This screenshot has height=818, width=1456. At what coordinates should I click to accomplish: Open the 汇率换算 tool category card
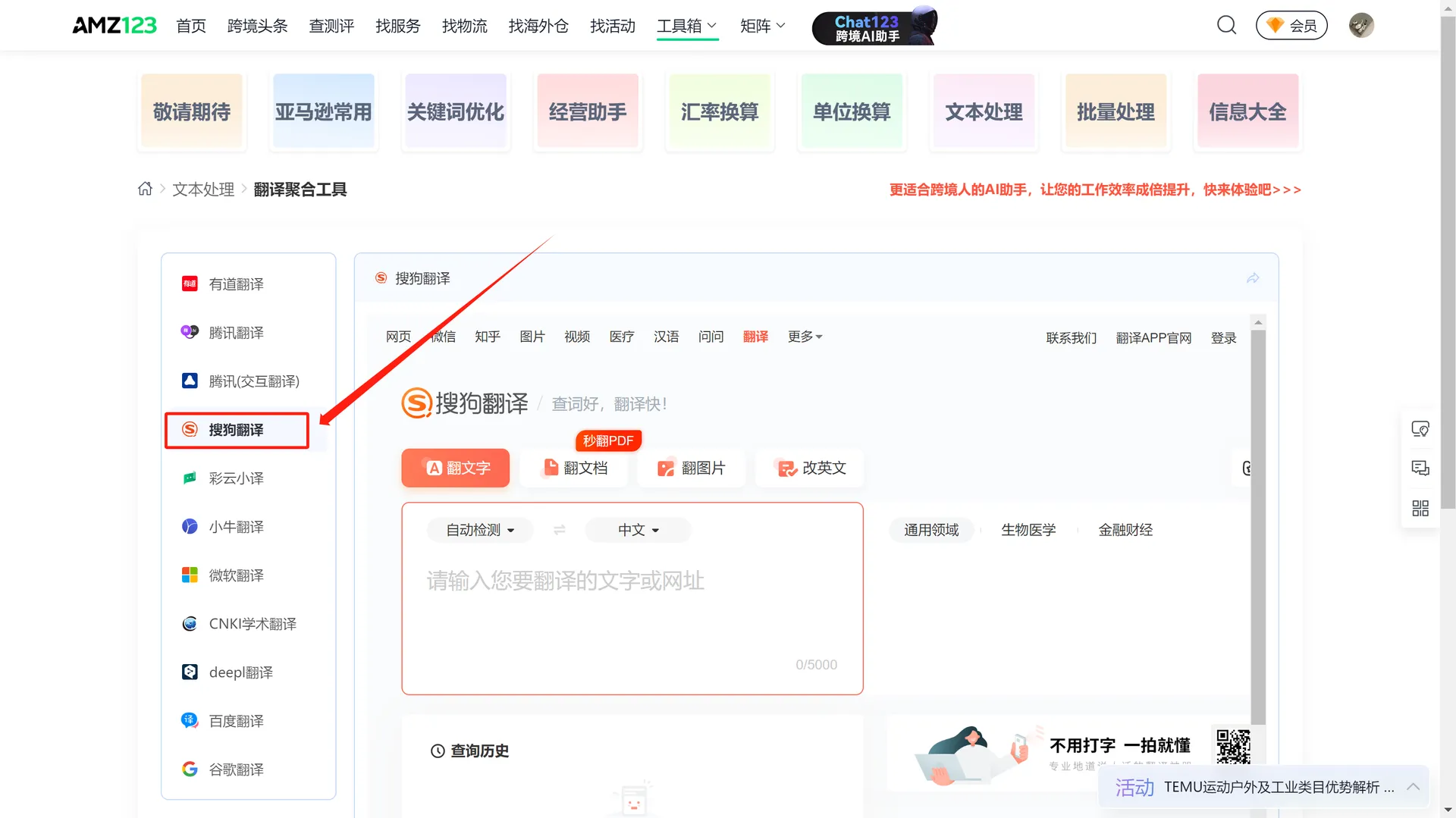click(x=720, y=111)
